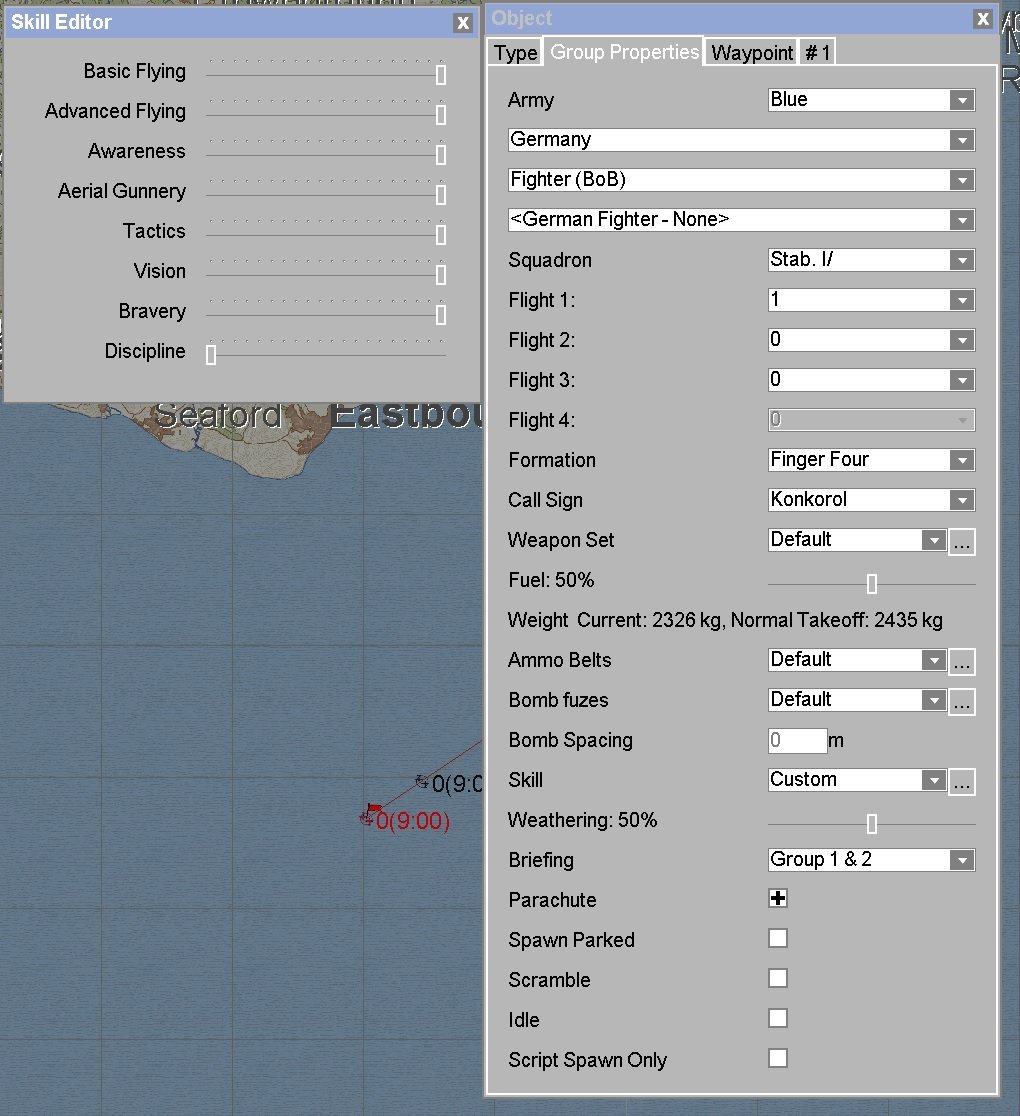Select the red waypoint marker on map
Image resolution: width=1020 pixels, height=1116 pixels.
(x=370, y=814)
